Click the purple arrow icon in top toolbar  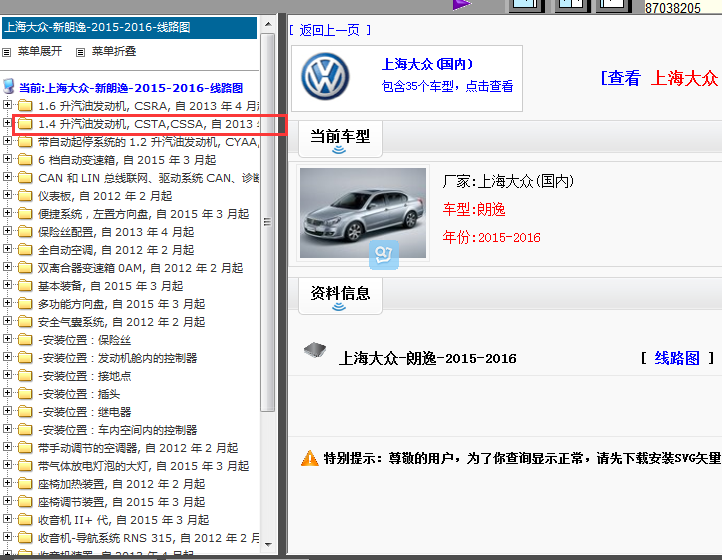point(461,5)
